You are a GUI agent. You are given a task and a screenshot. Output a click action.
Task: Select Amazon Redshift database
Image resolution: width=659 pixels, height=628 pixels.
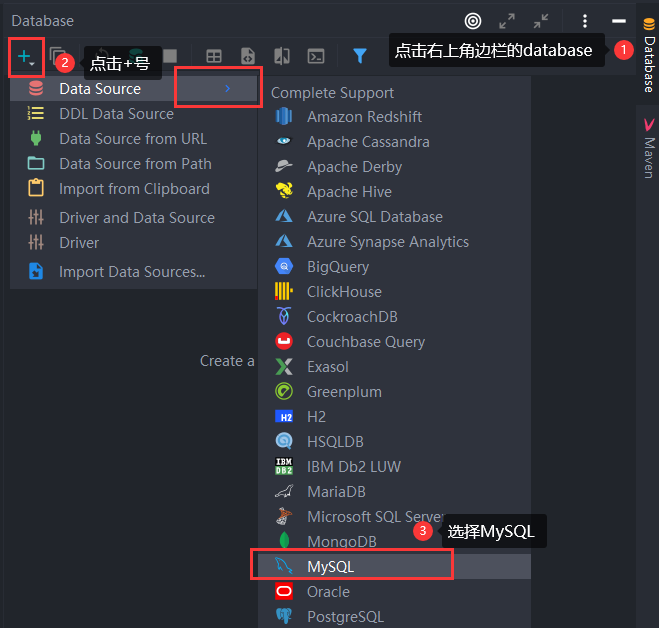tap(395, 116)
